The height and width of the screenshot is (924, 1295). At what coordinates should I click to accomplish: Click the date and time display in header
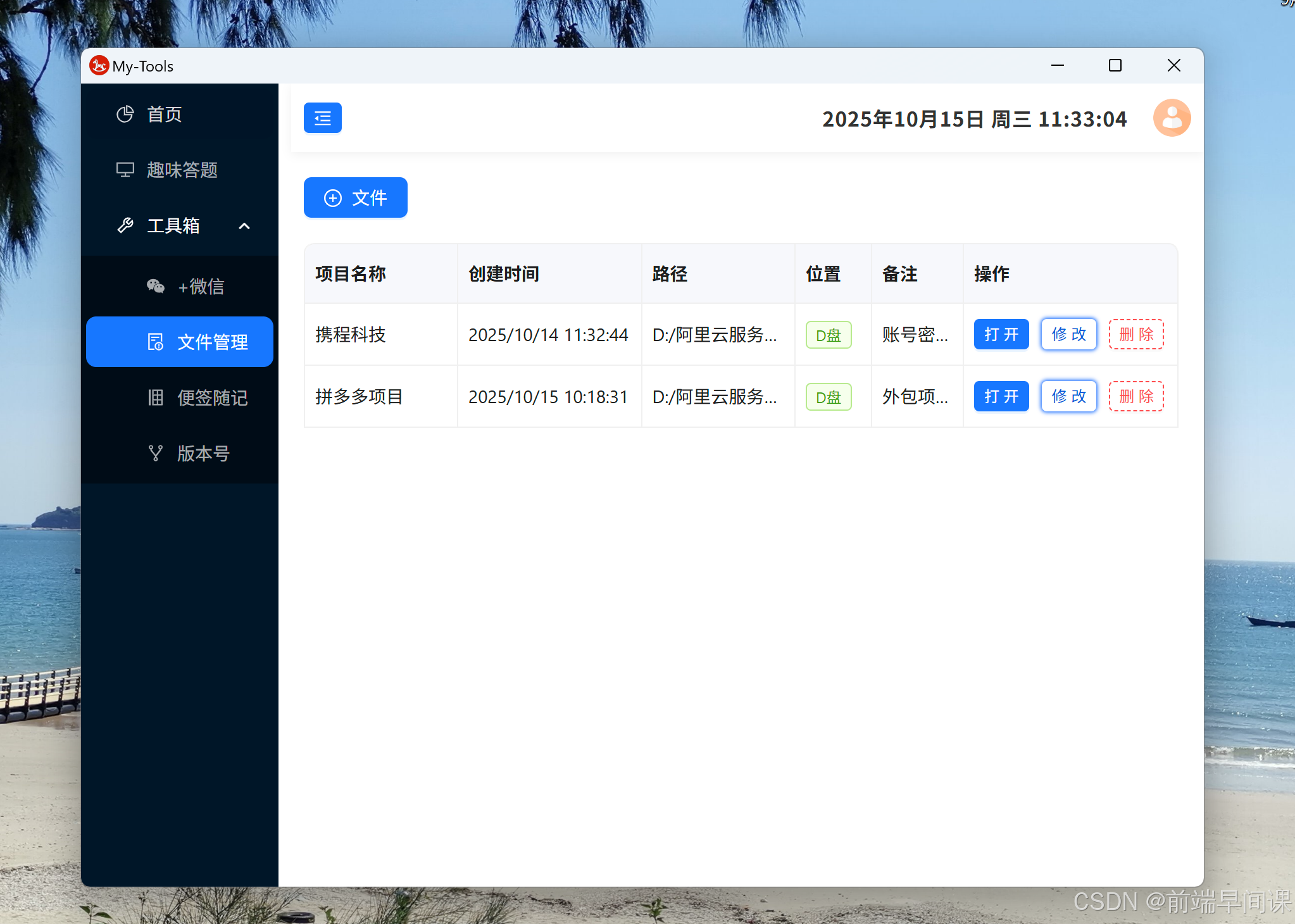pos(975,119)
